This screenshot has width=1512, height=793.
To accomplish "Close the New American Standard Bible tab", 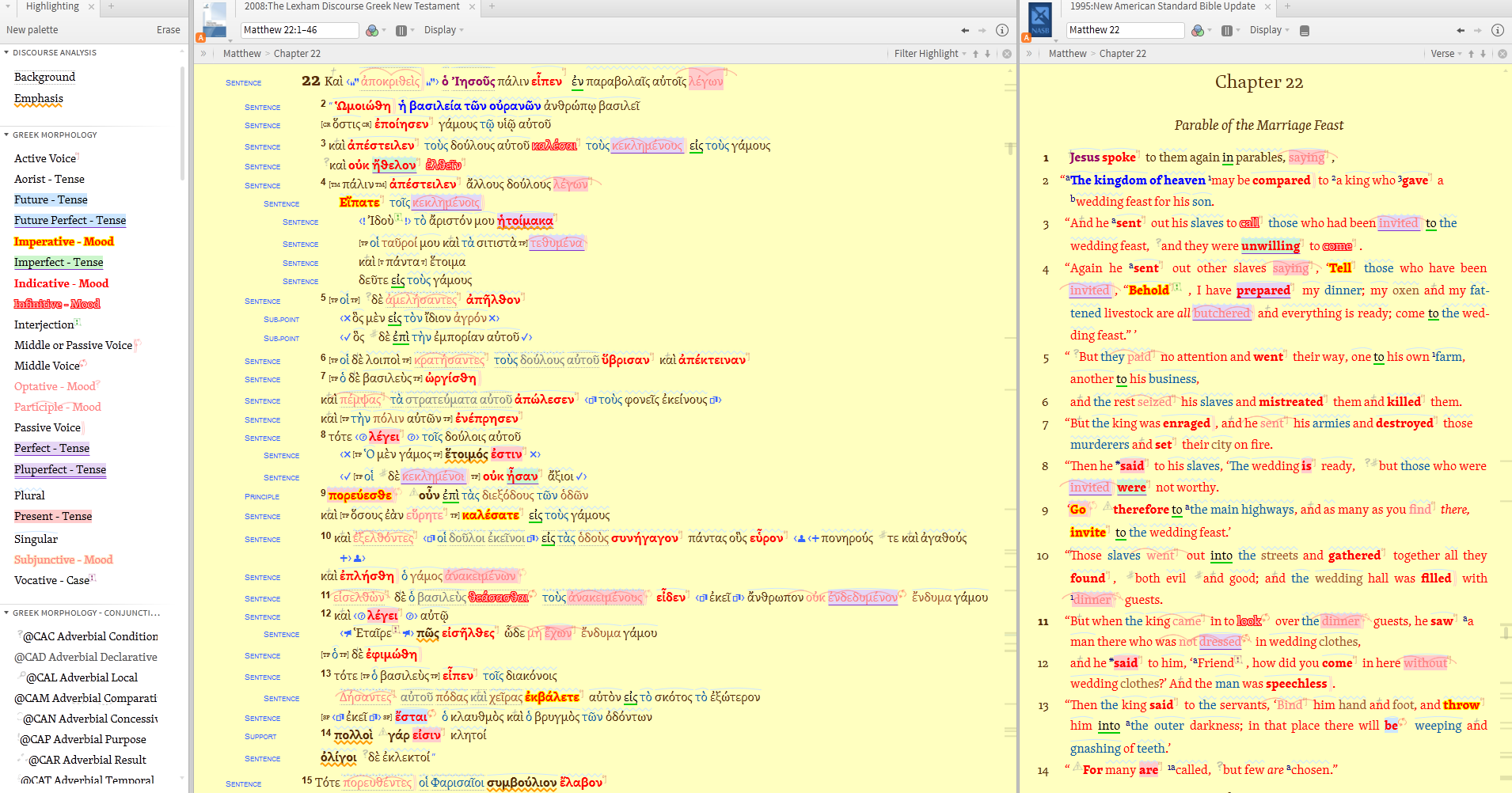I will coord(1267,6).
